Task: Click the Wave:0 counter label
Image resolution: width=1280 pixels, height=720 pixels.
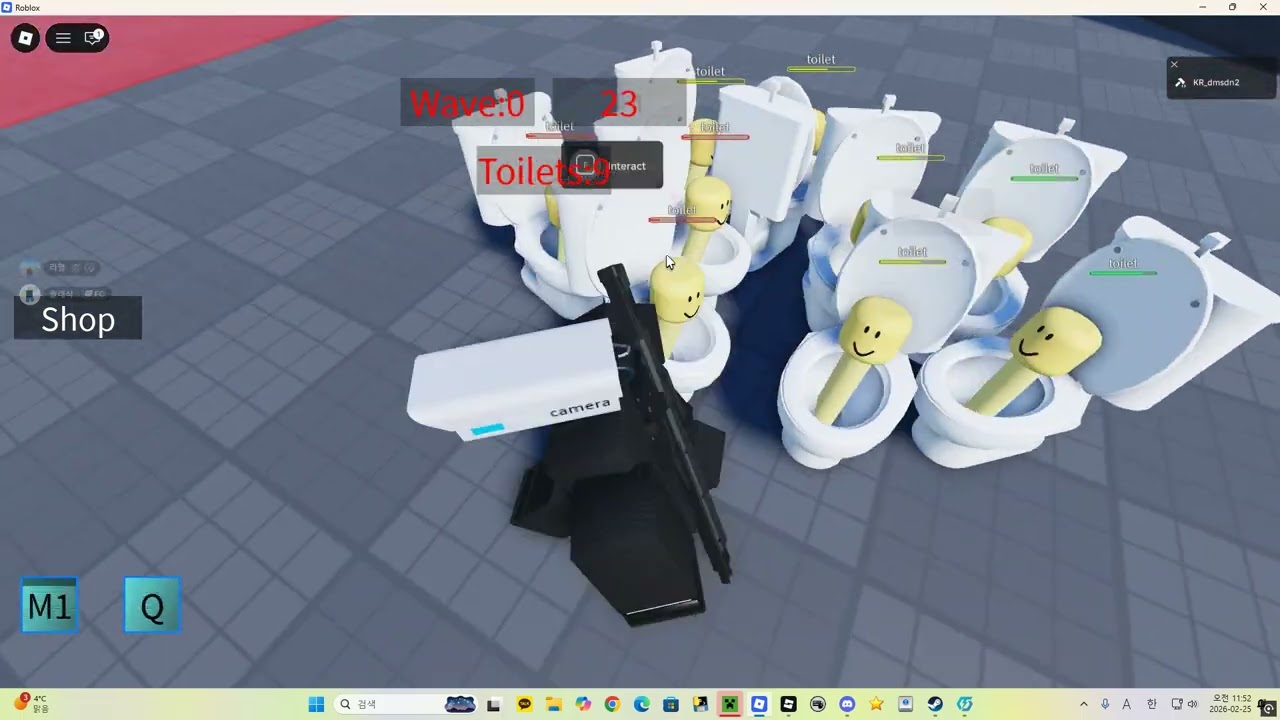Action: [467, 103]
